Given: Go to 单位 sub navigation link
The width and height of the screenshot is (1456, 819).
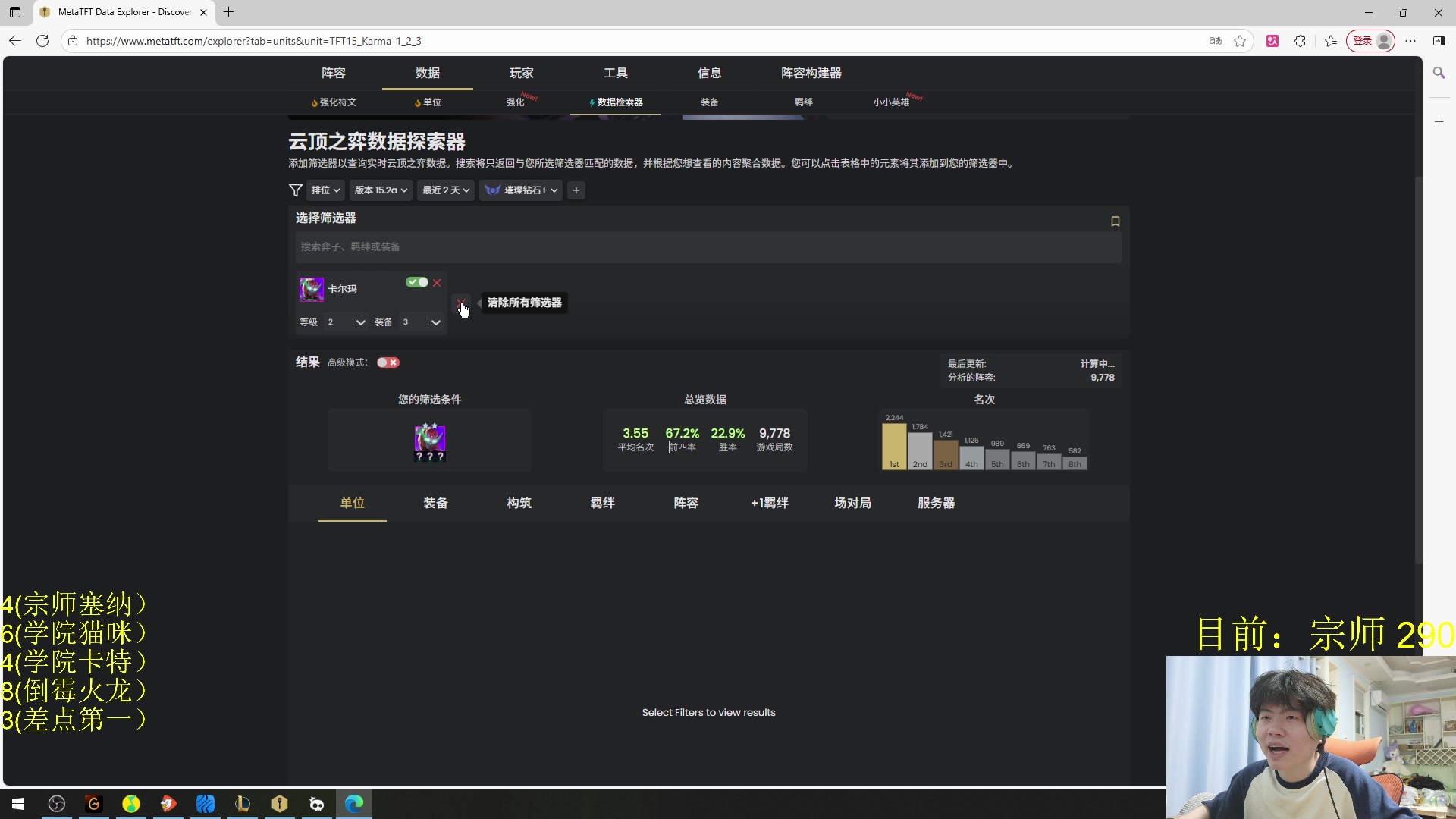Looking at the screenshot, I should click(x=428, y=102).
